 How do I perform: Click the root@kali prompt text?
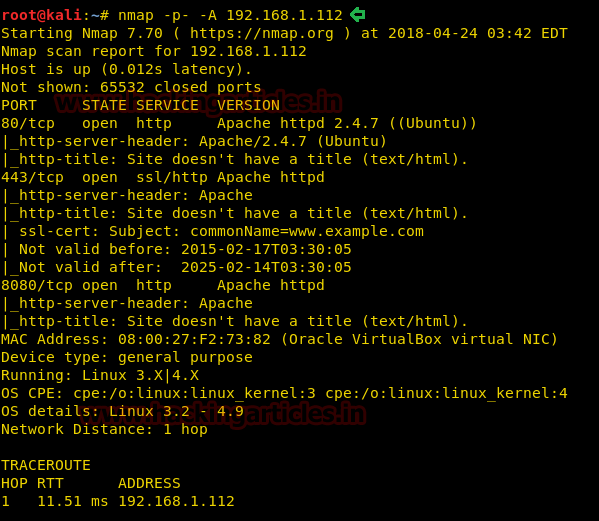point(42,15)
